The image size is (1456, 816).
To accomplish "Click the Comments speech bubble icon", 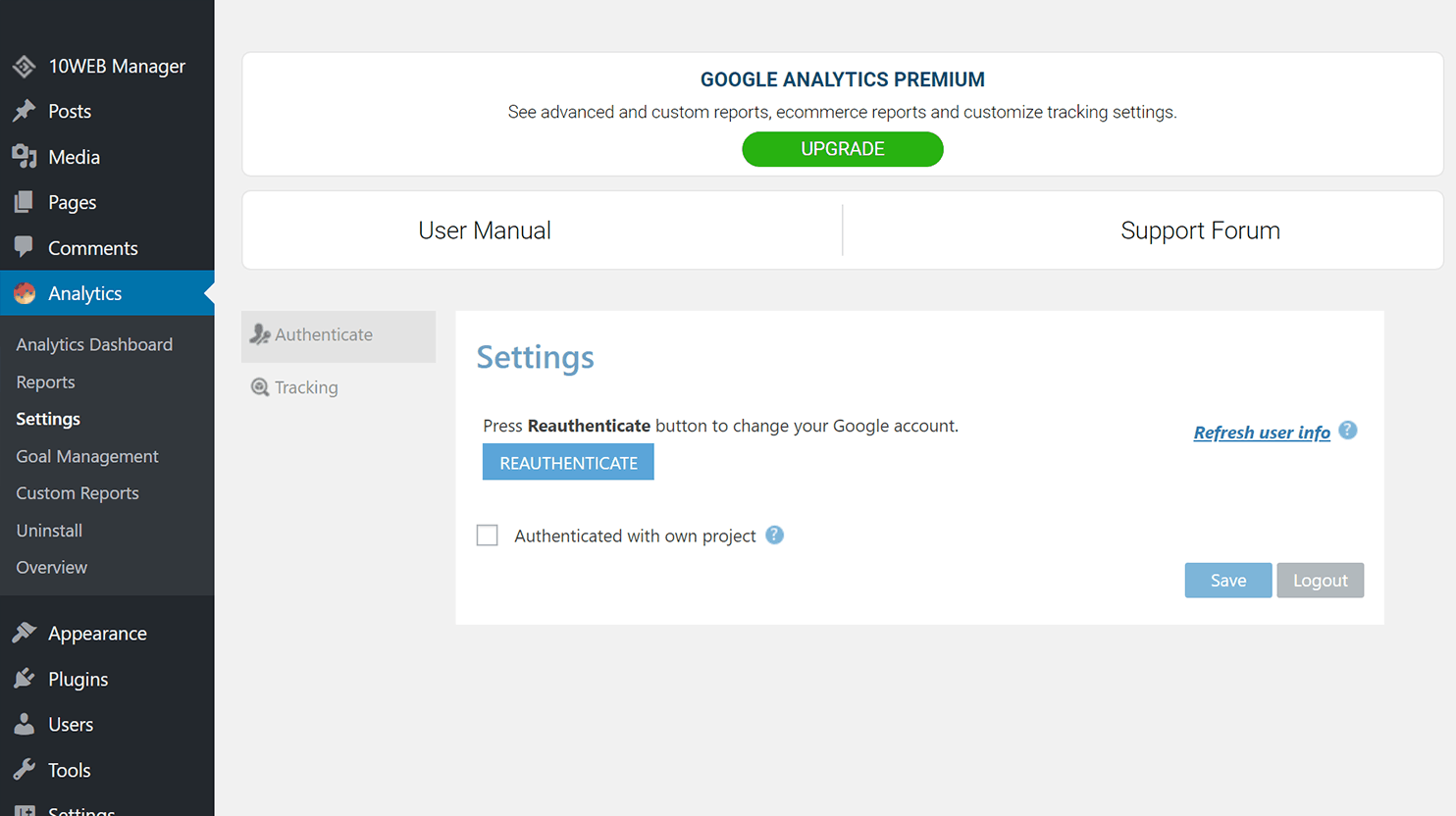I will pos(25,247).
